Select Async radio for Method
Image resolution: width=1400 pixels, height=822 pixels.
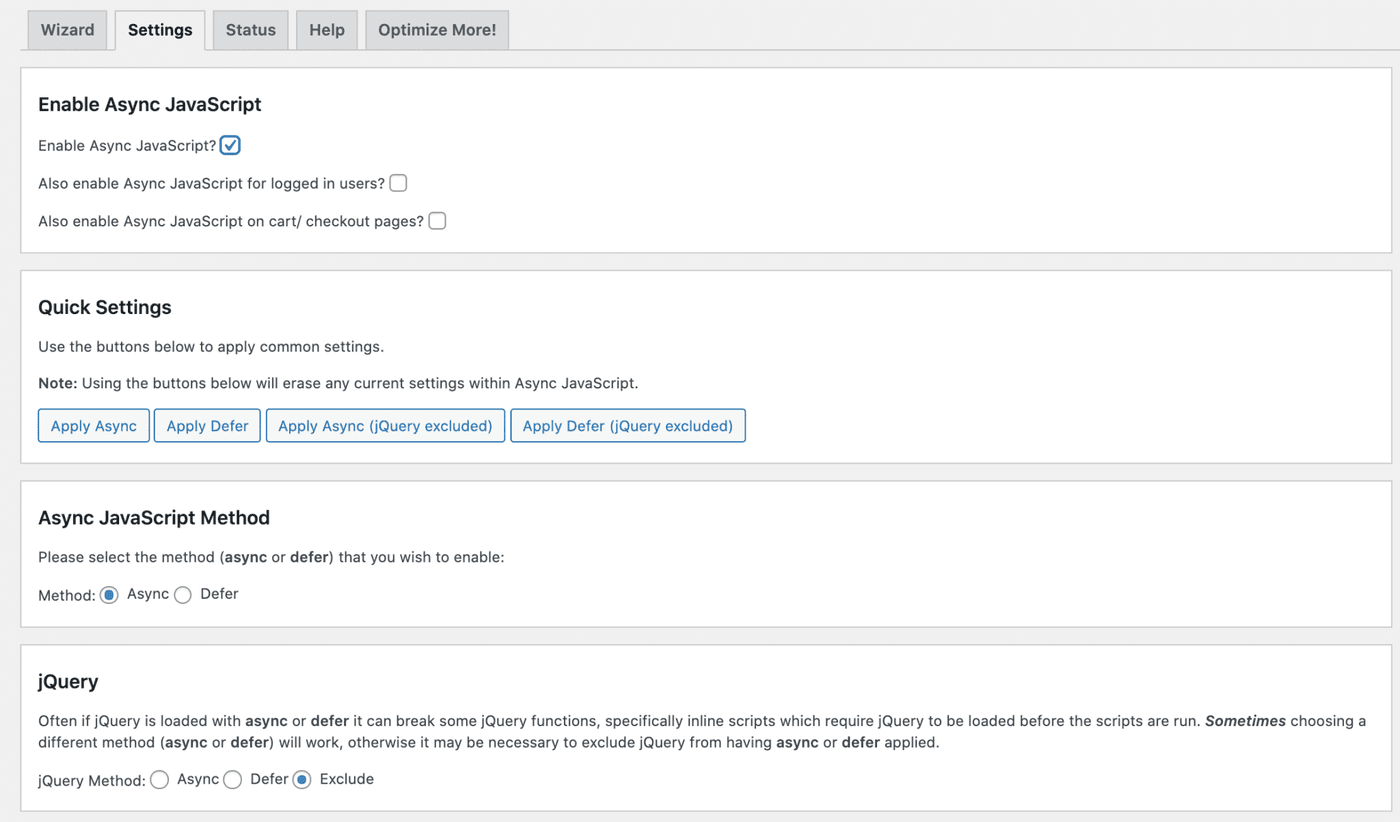click(109, 595)
